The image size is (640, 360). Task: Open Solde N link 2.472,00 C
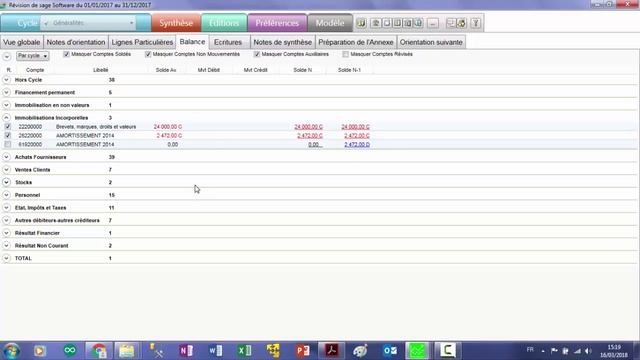pyautogui.click(x=310, y=136)
